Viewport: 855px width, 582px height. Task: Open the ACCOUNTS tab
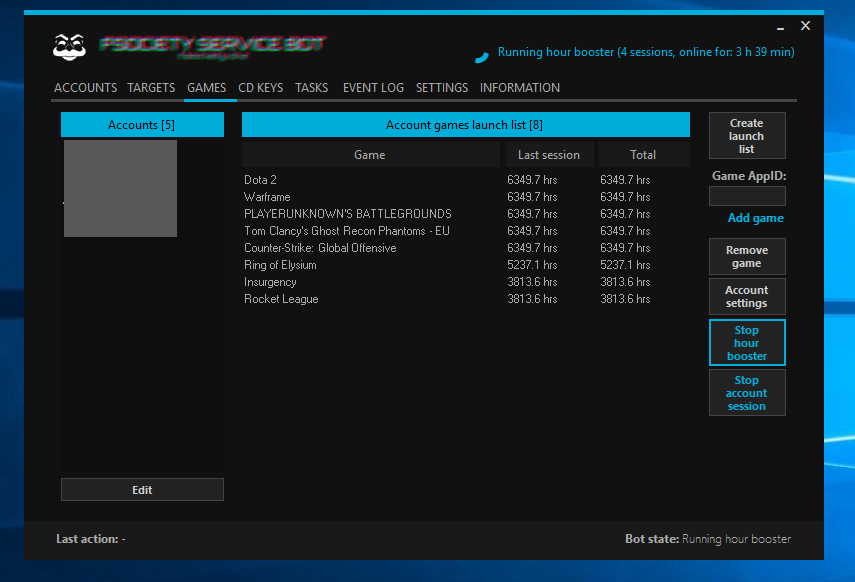coord(85,88)
